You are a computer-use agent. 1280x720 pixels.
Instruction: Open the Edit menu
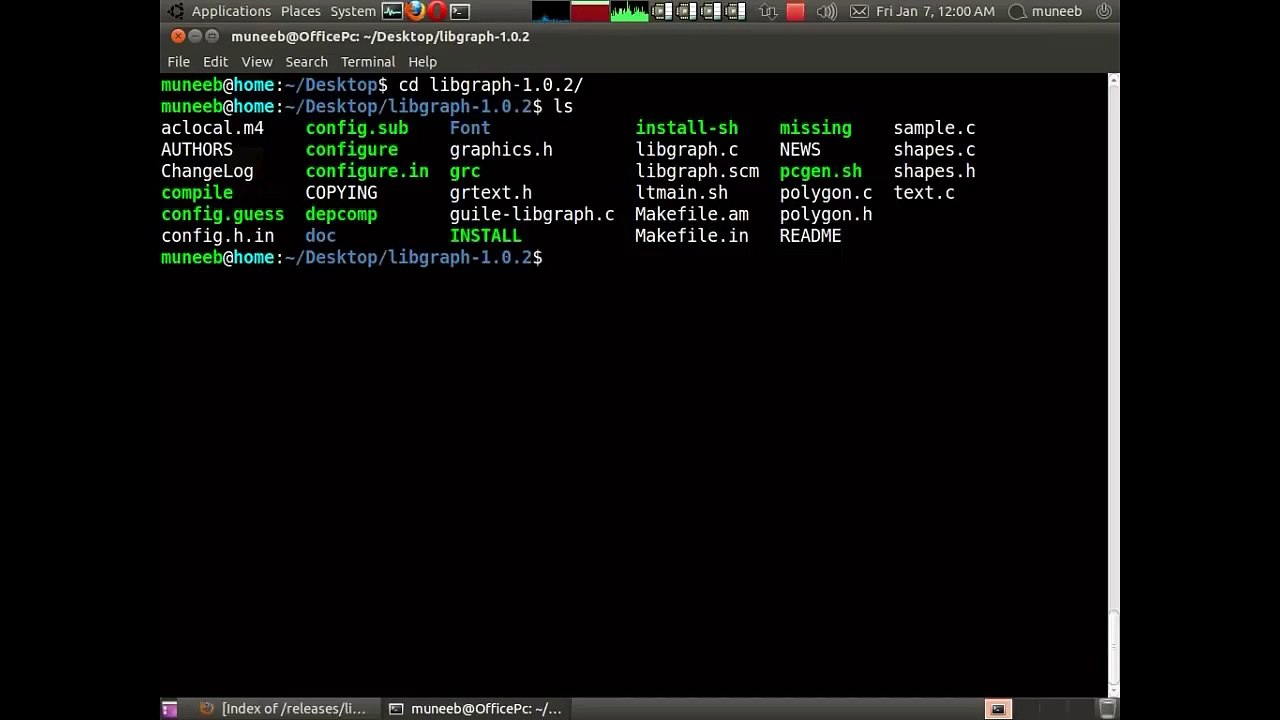215,61
